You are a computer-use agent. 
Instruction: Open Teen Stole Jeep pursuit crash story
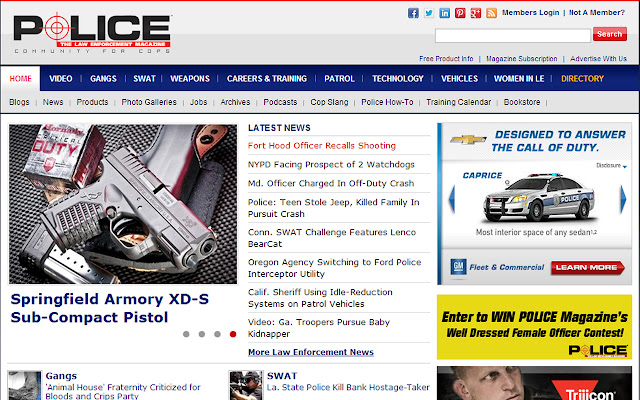[x=333, y=208]
